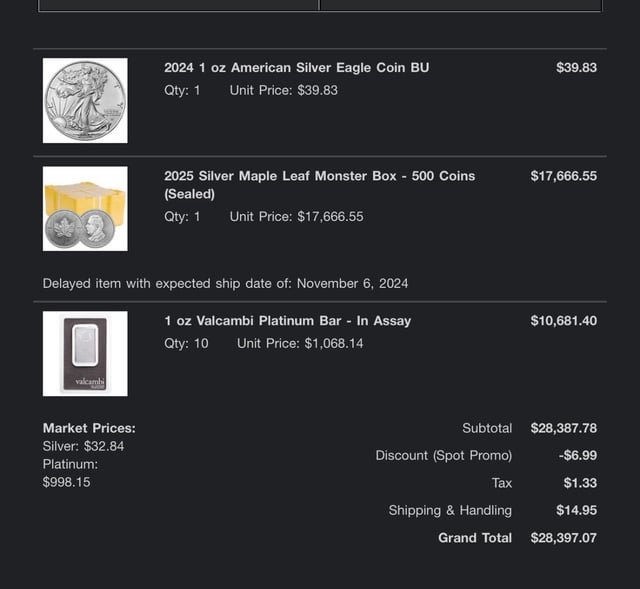Click the Platinum Bar Qty: 10 text

pyautogui.click(x=186, y=343)
